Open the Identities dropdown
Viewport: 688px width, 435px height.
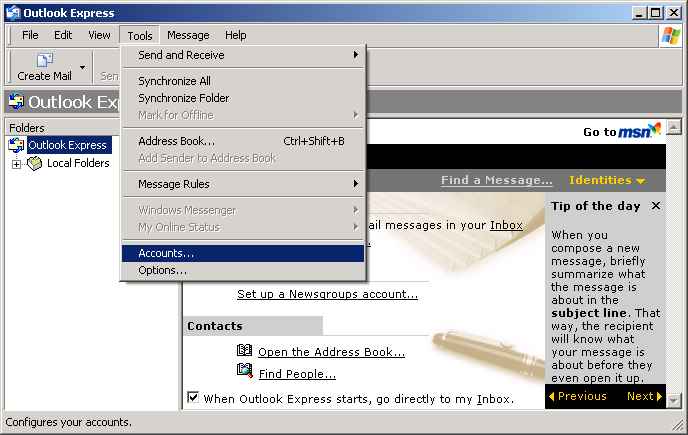point(607,180)
